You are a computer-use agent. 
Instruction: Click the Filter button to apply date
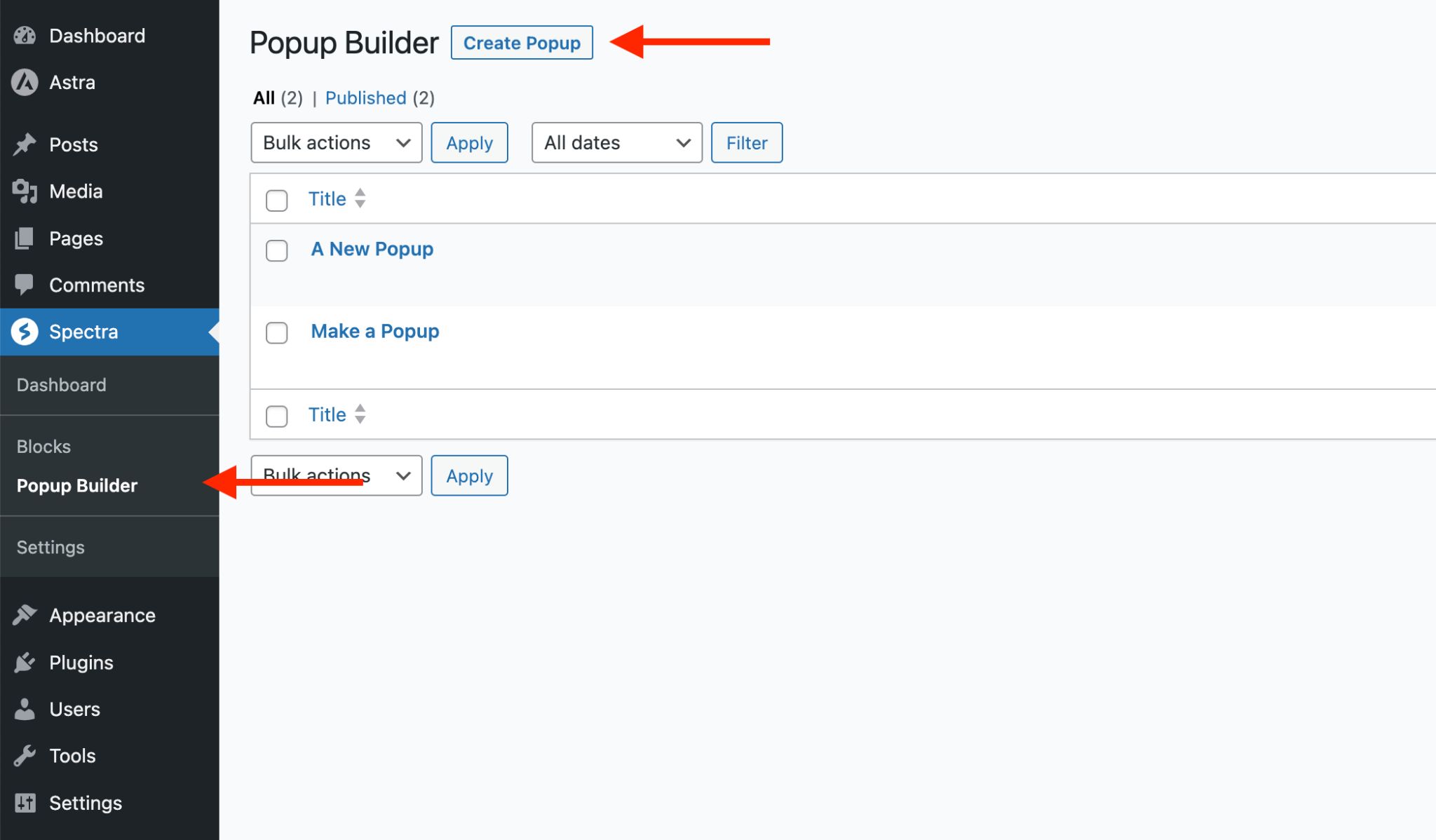click(x=747, y=143)
